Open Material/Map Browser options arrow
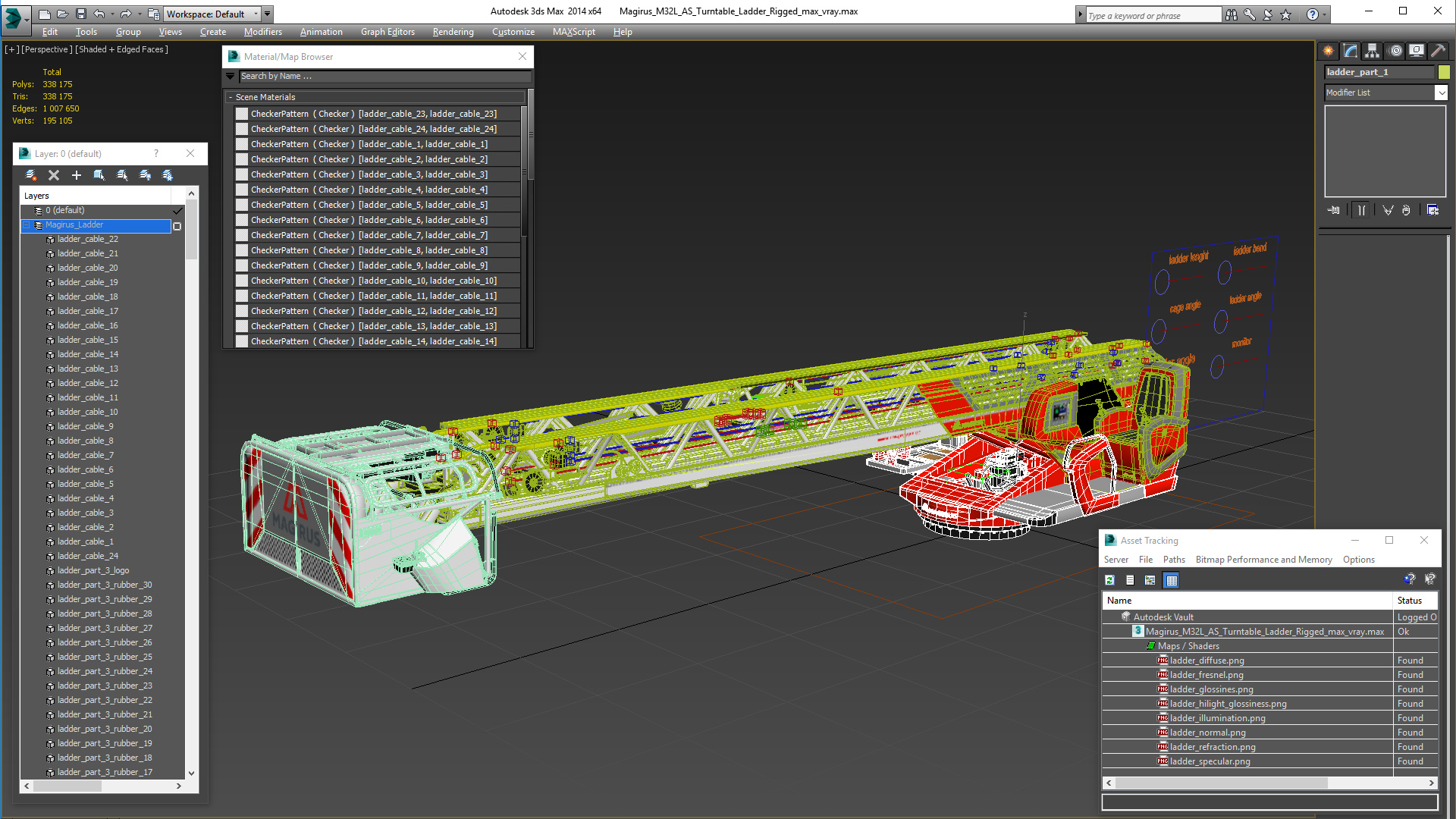The width and height of the screenshot is (1456, 819). (231, 77)
